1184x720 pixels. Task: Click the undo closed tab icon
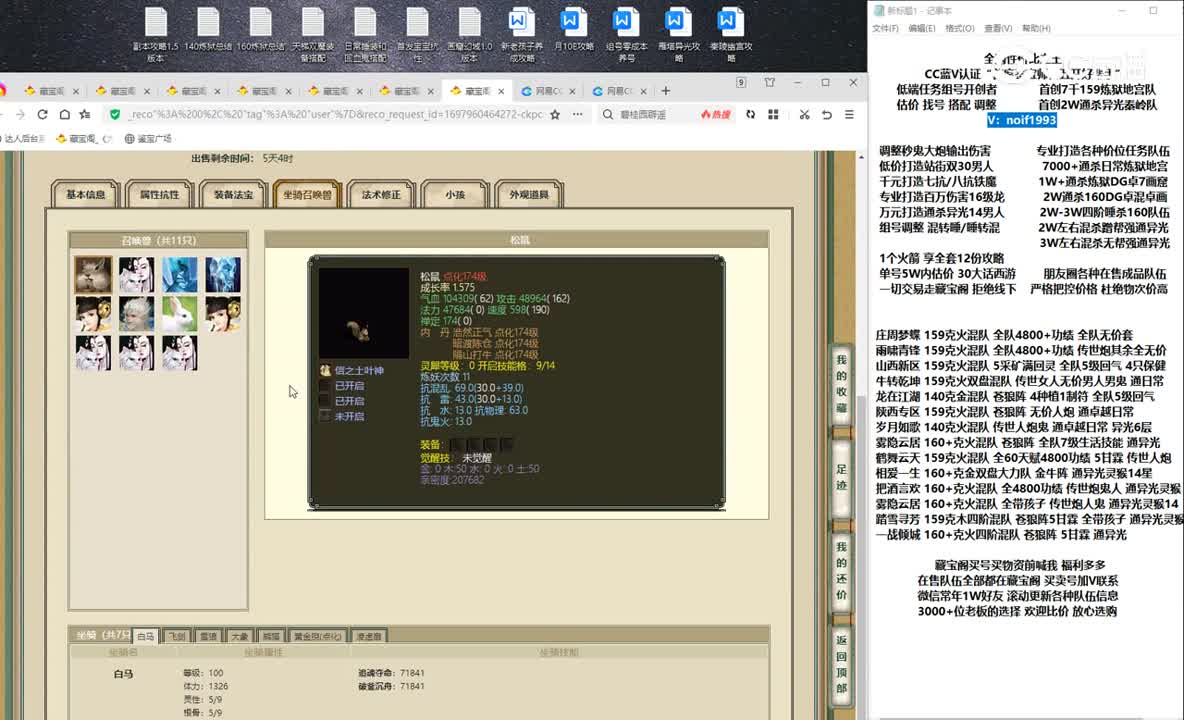827,115
